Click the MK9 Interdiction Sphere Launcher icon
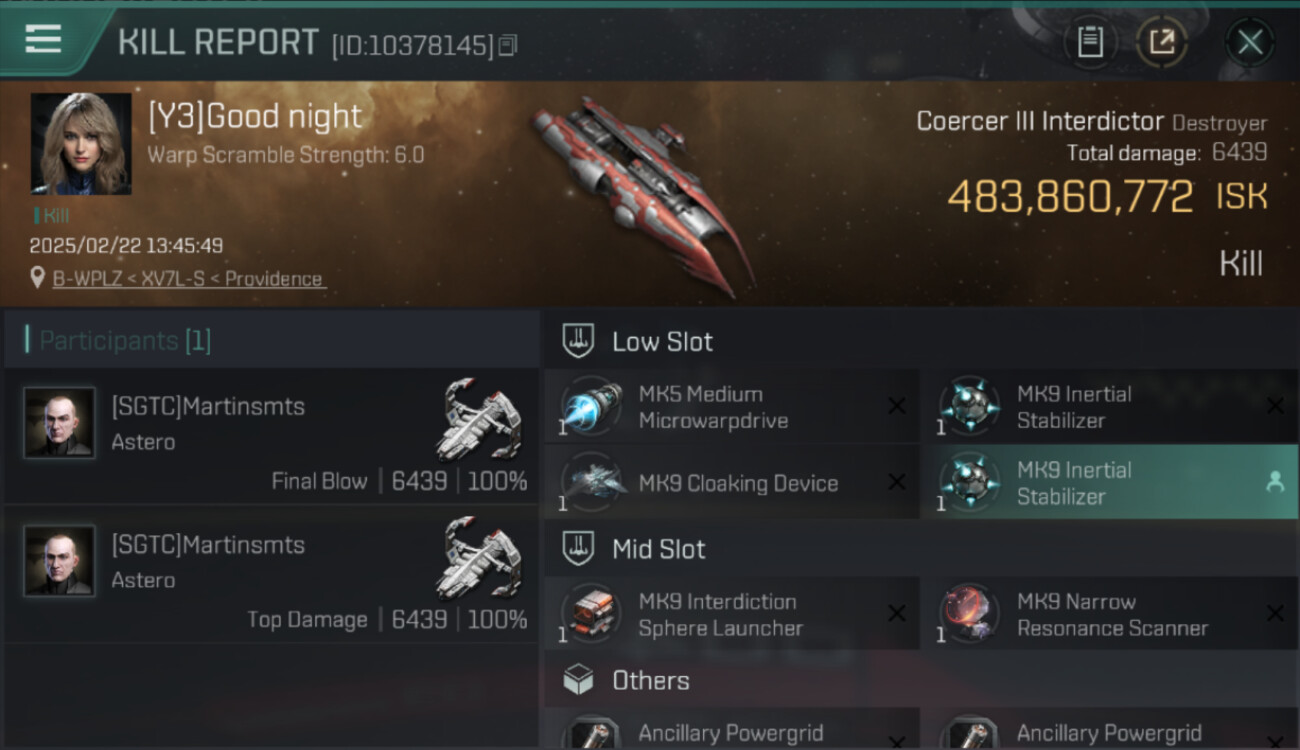The image size is (1300, 750). 592,614
